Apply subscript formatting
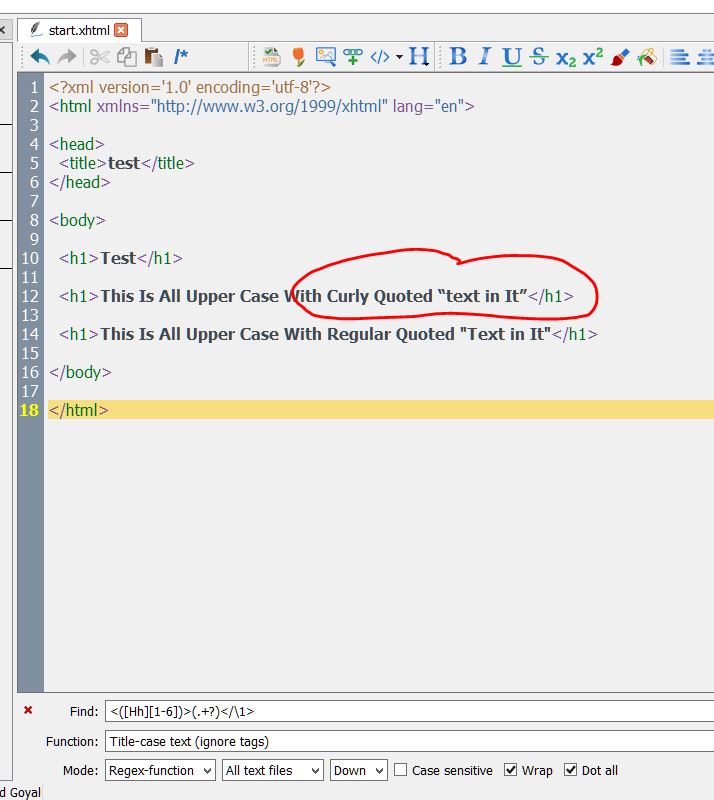714x800 pixels. [x=565, y=58]
